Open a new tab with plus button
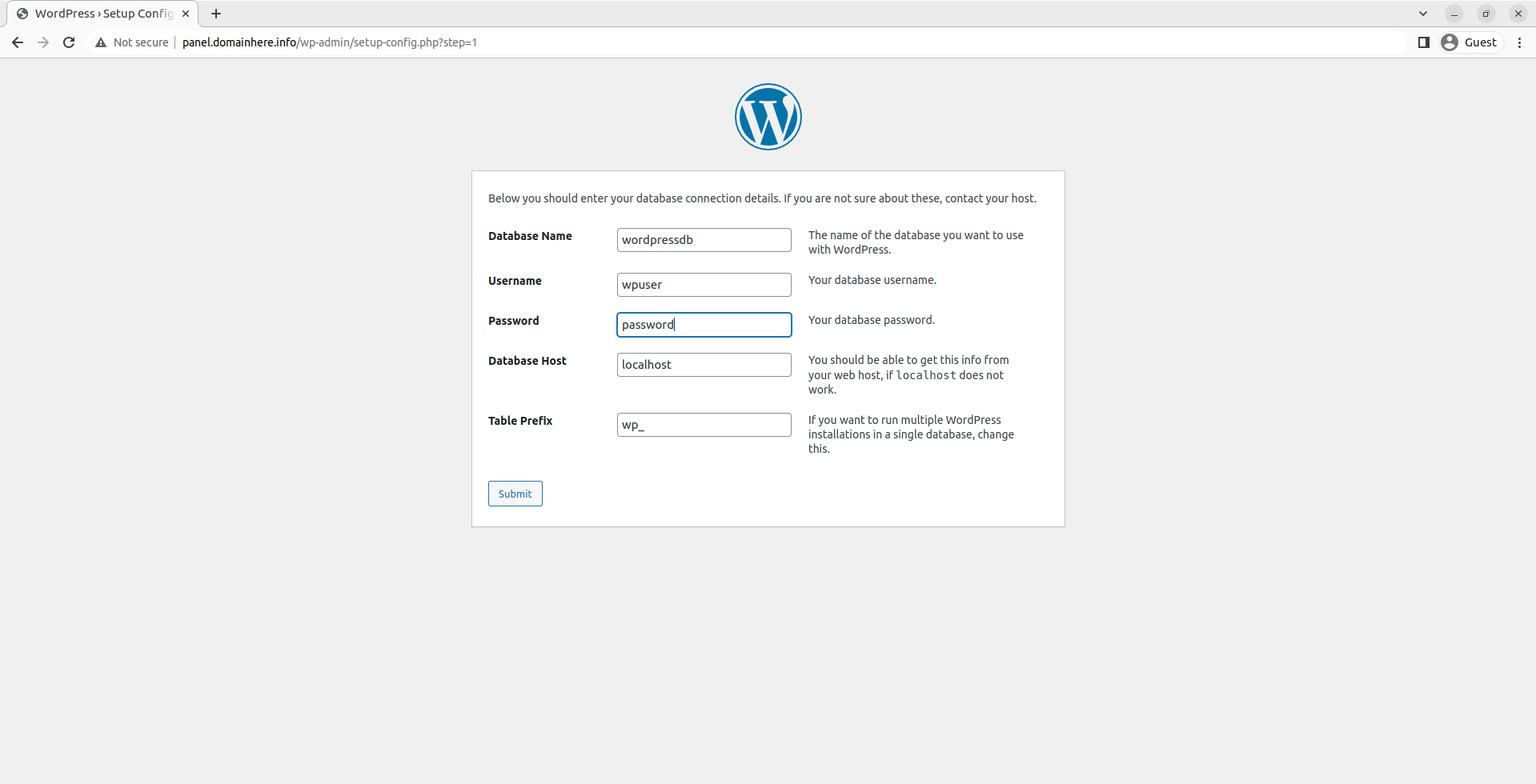 (x=216, y=14)
